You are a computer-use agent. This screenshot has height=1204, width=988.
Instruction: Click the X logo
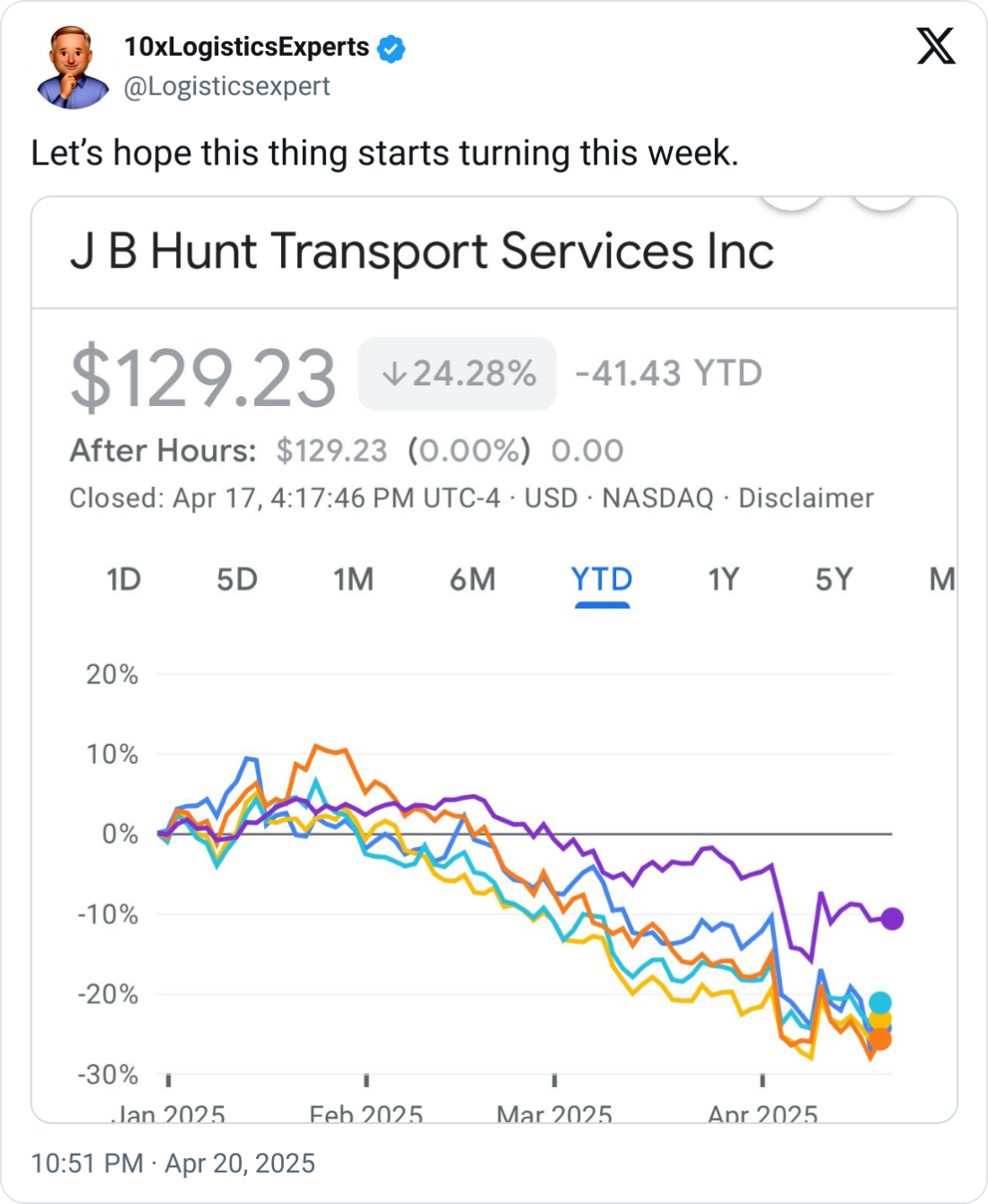(936, 46)
